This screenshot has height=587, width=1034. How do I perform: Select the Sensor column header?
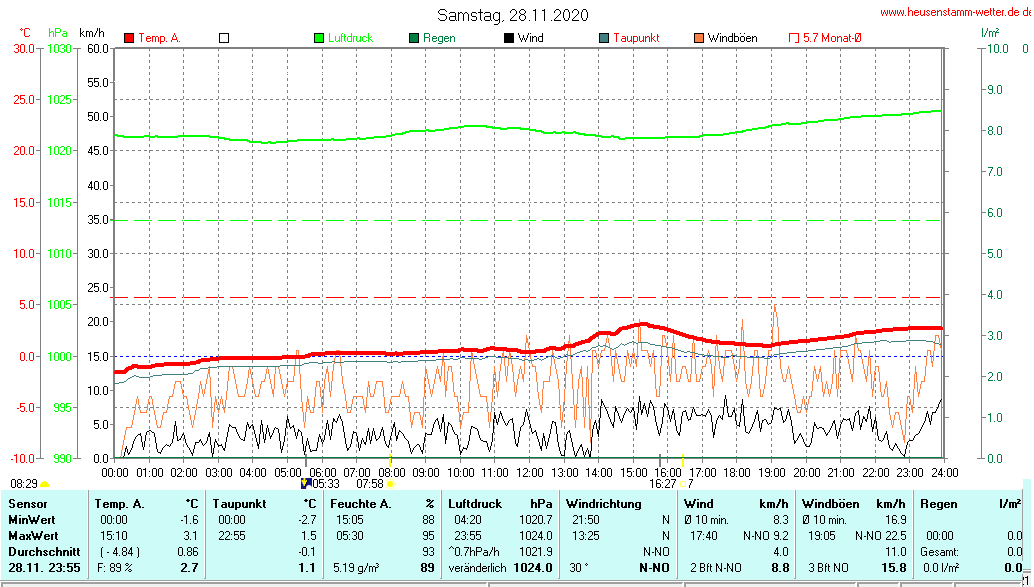click(x=28, y=504)
